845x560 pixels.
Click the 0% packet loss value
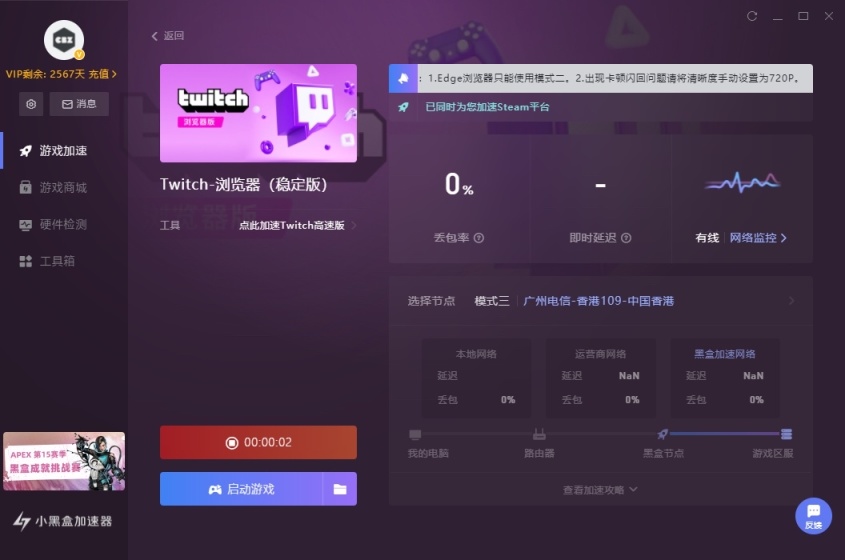click(459, 184)
